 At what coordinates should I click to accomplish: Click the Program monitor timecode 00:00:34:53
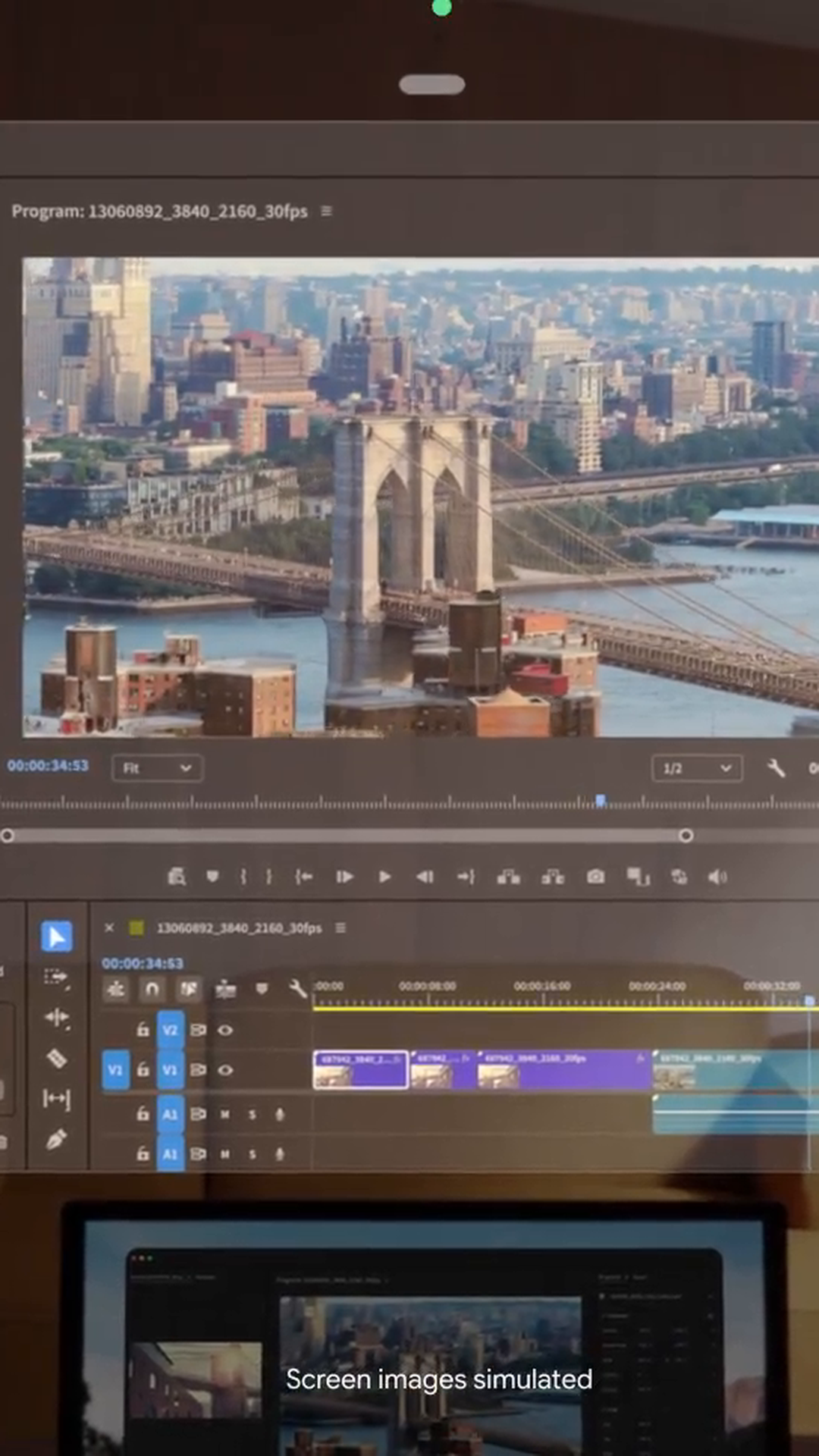[x=48, y=766]
